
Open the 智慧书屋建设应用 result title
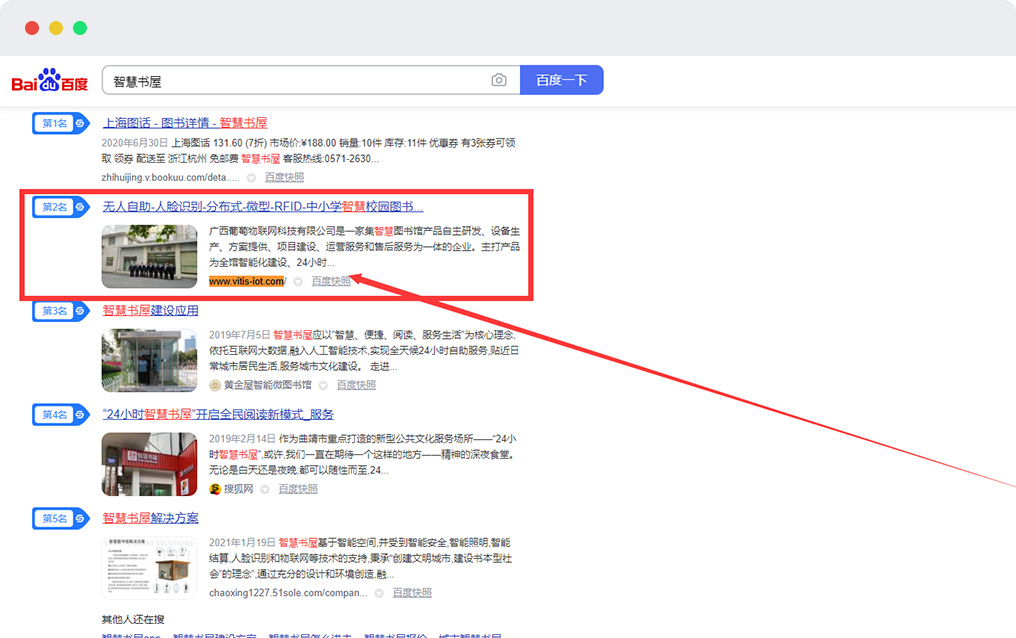pyautogui.click(x=150, y=311)
